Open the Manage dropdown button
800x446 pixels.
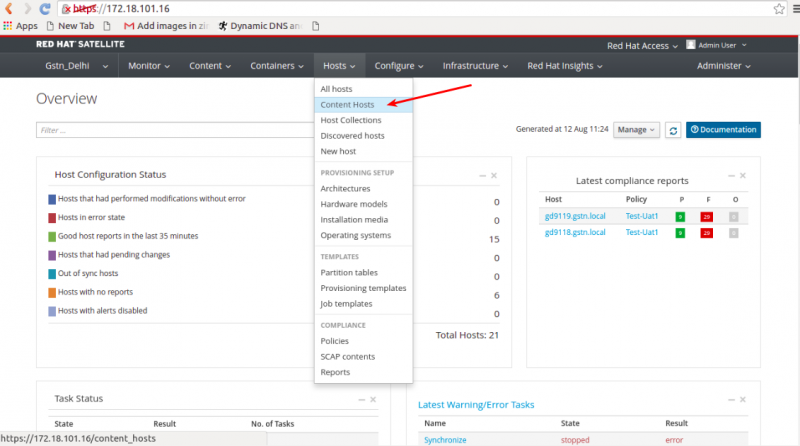636,130
